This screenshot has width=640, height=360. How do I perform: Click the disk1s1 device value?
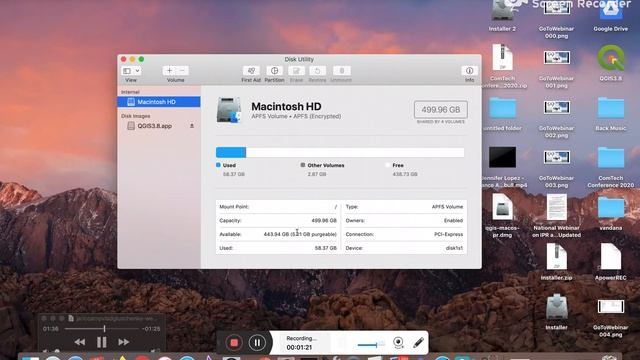click(x=454, y=248)
